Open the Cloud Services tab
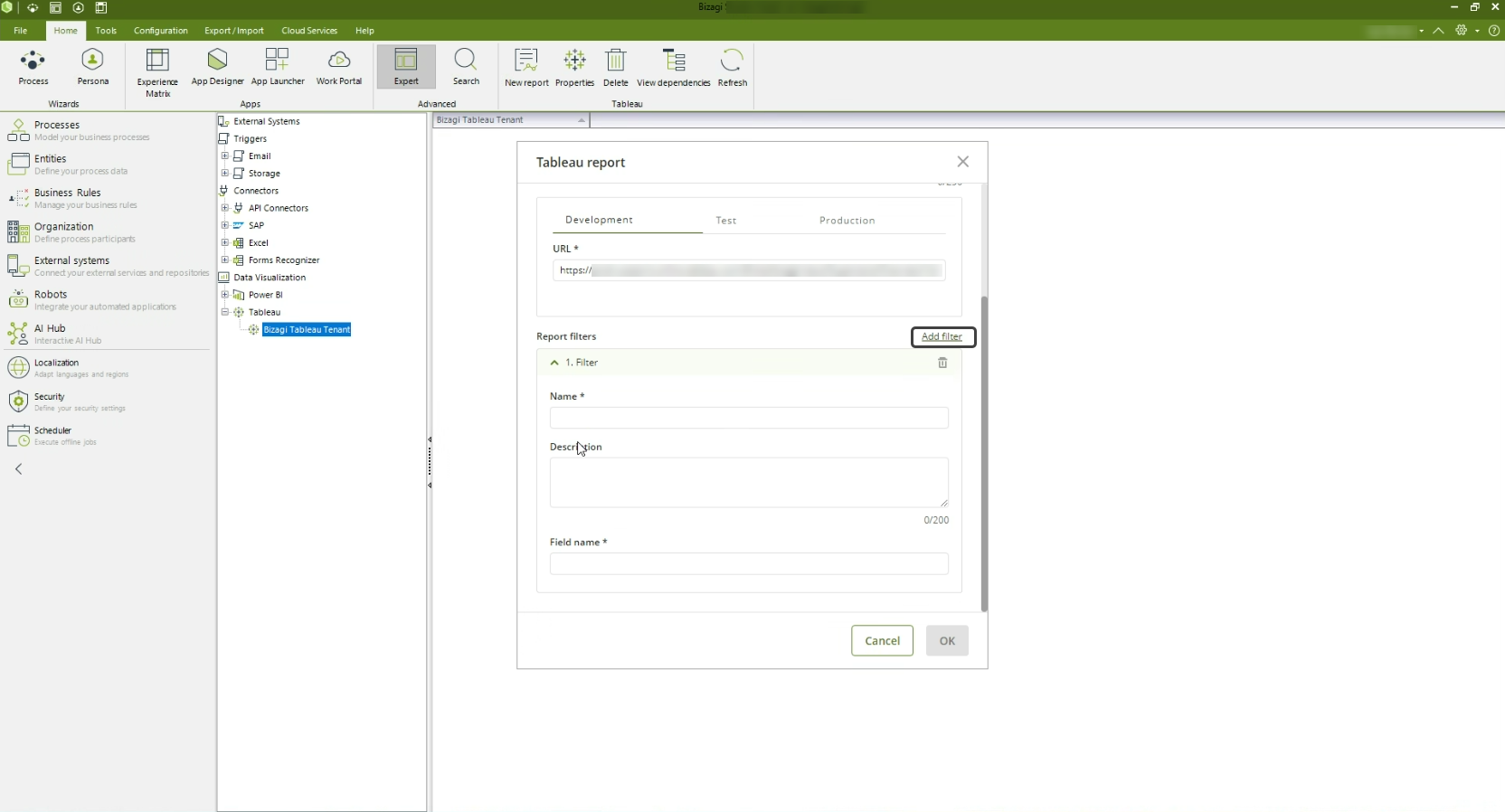 [309, 31]
